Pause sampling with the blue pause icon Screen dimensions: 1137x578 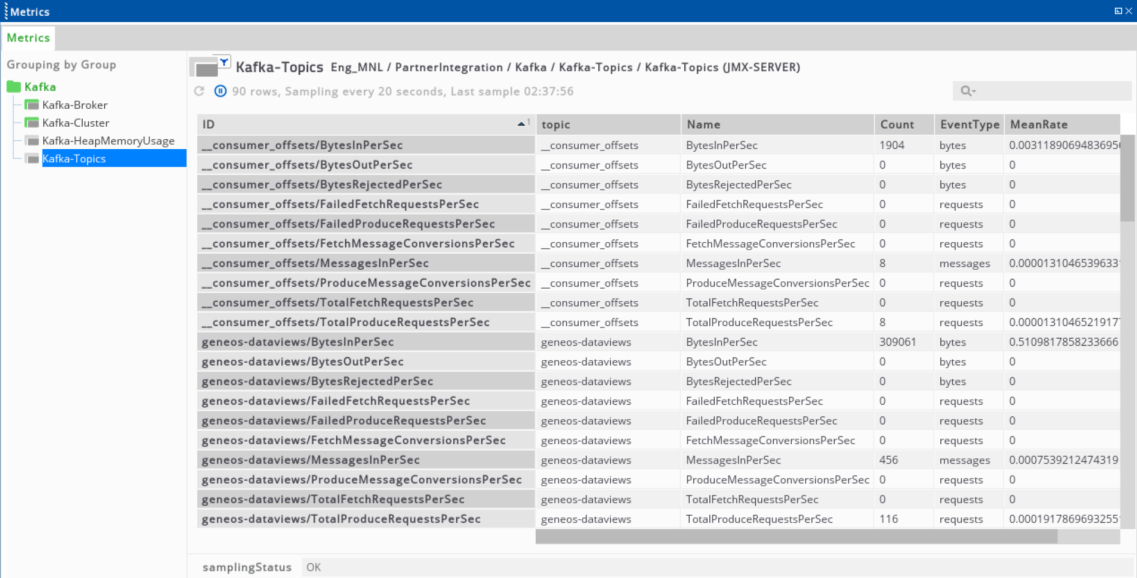coord(220,91)
